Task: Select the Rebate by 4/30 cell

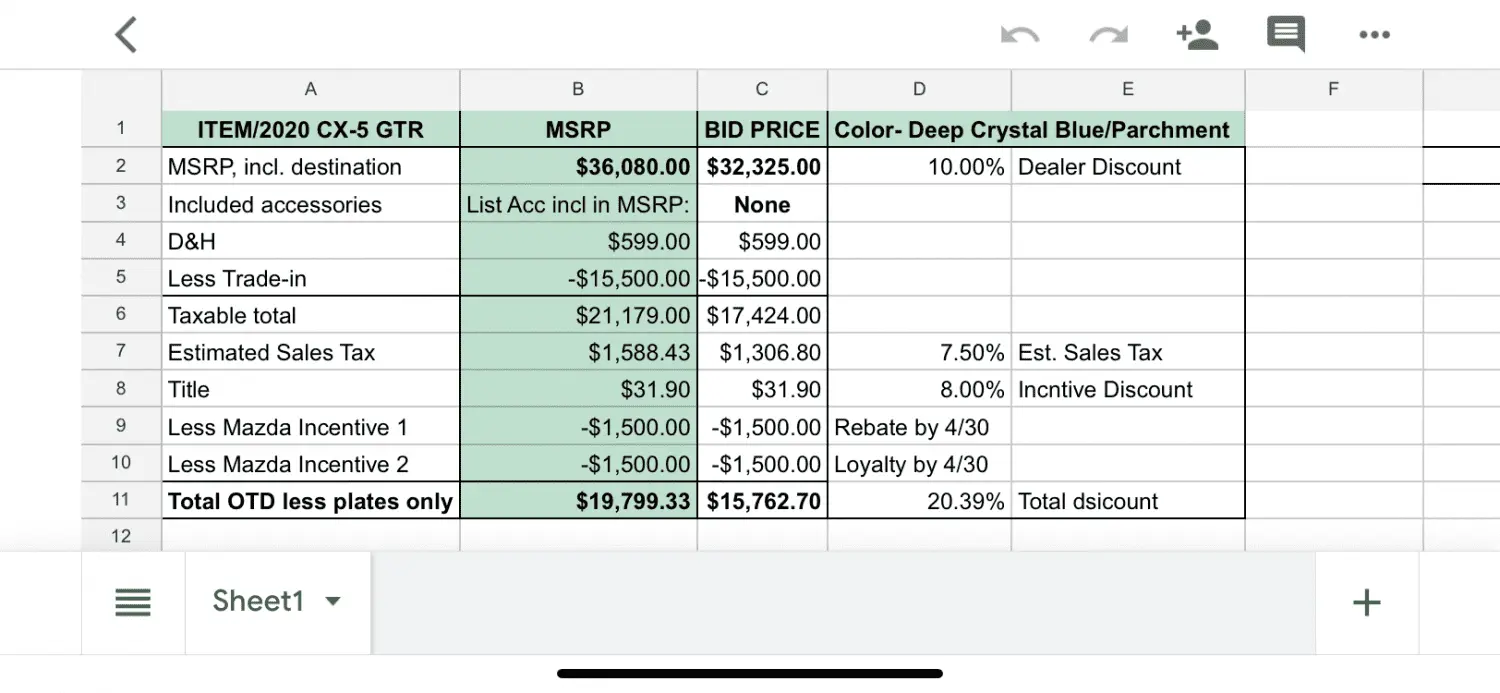Action: pos(919,427)
